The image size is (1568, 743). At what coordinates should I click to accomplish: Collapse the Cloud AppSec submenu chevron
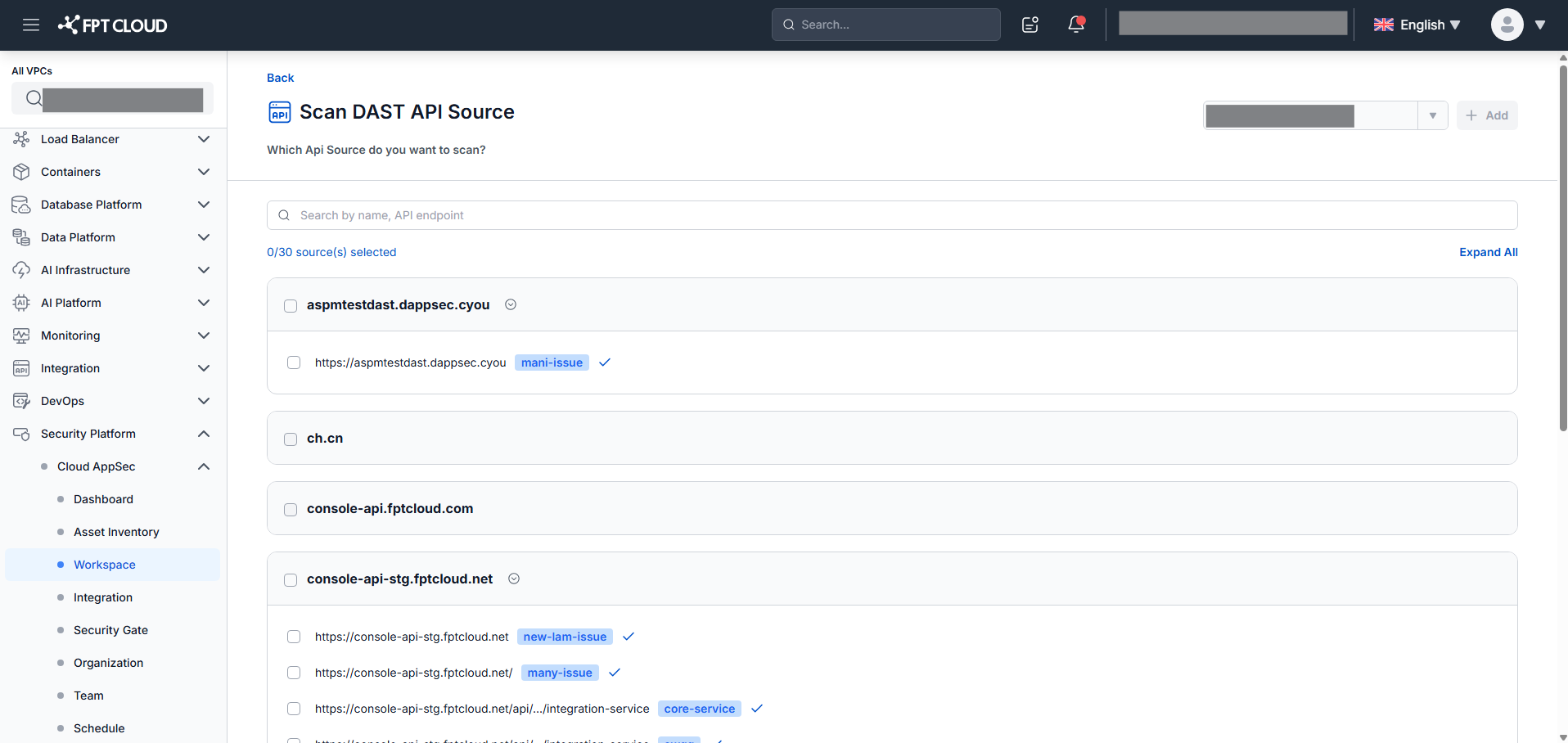click(204, 466)
